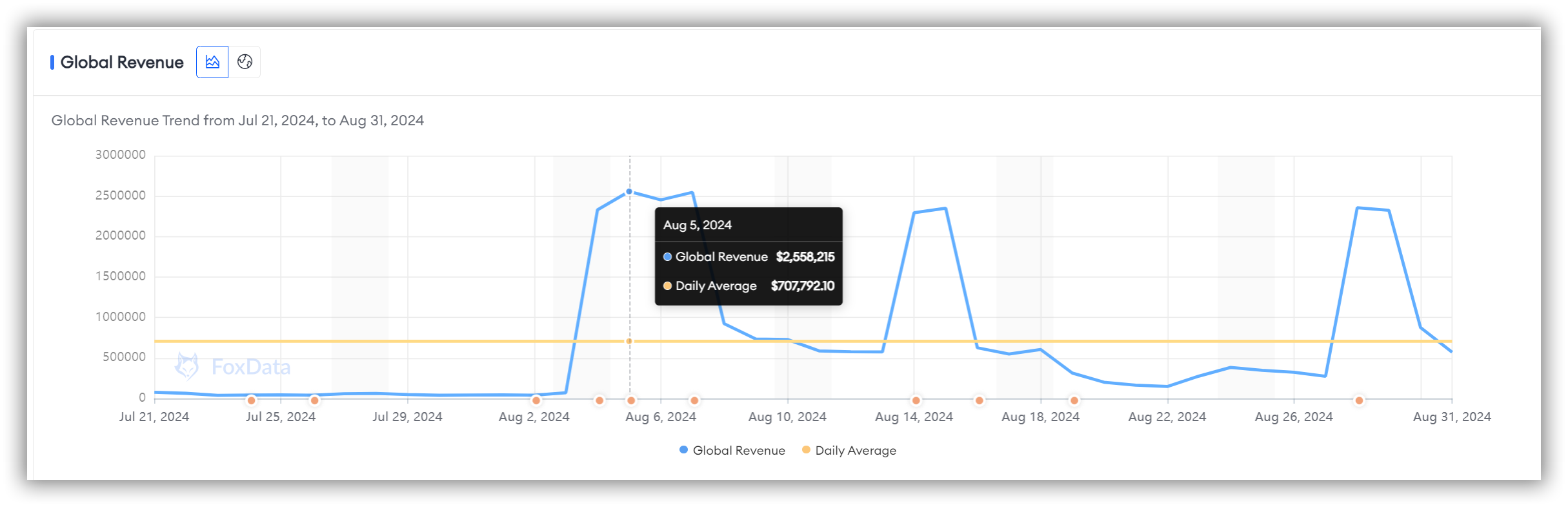Click the Global Revenue Trend date range subtitle
This screenshot has width=1568, height=507.
[237, 120]
